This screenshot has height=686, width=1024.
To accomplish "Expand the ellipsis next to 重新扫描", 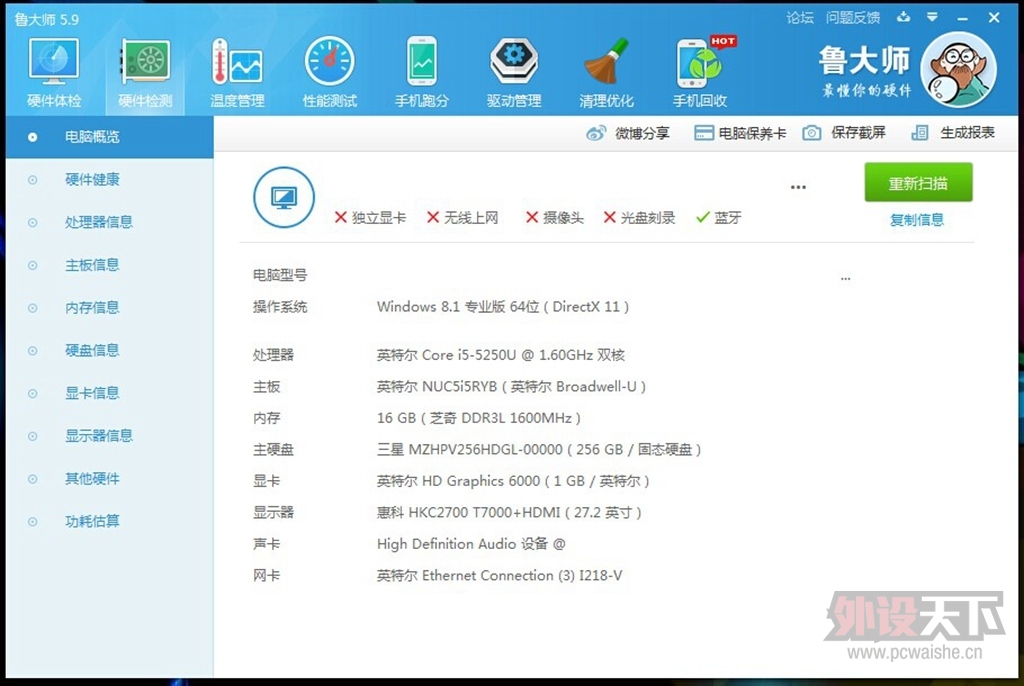I will 798,187.
